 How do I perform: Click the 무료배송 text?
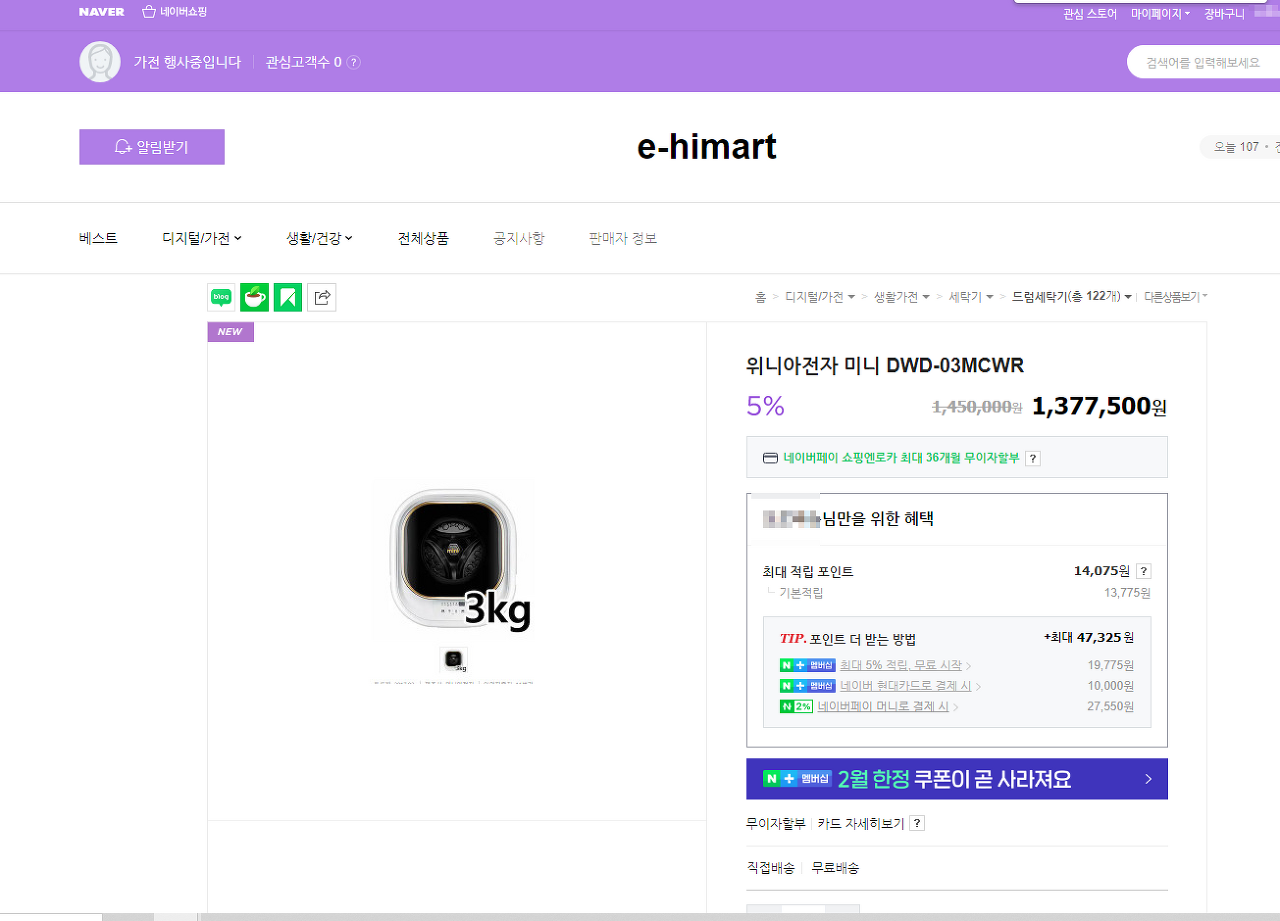(x=835, y=868)
